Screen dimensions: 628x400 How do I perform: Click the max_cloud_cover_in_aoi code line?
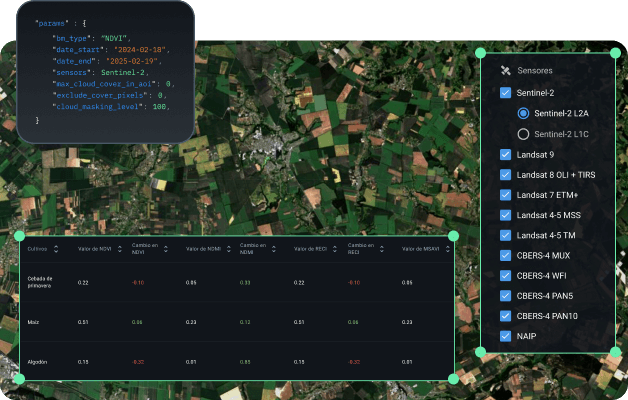click(x=113, y=84)
